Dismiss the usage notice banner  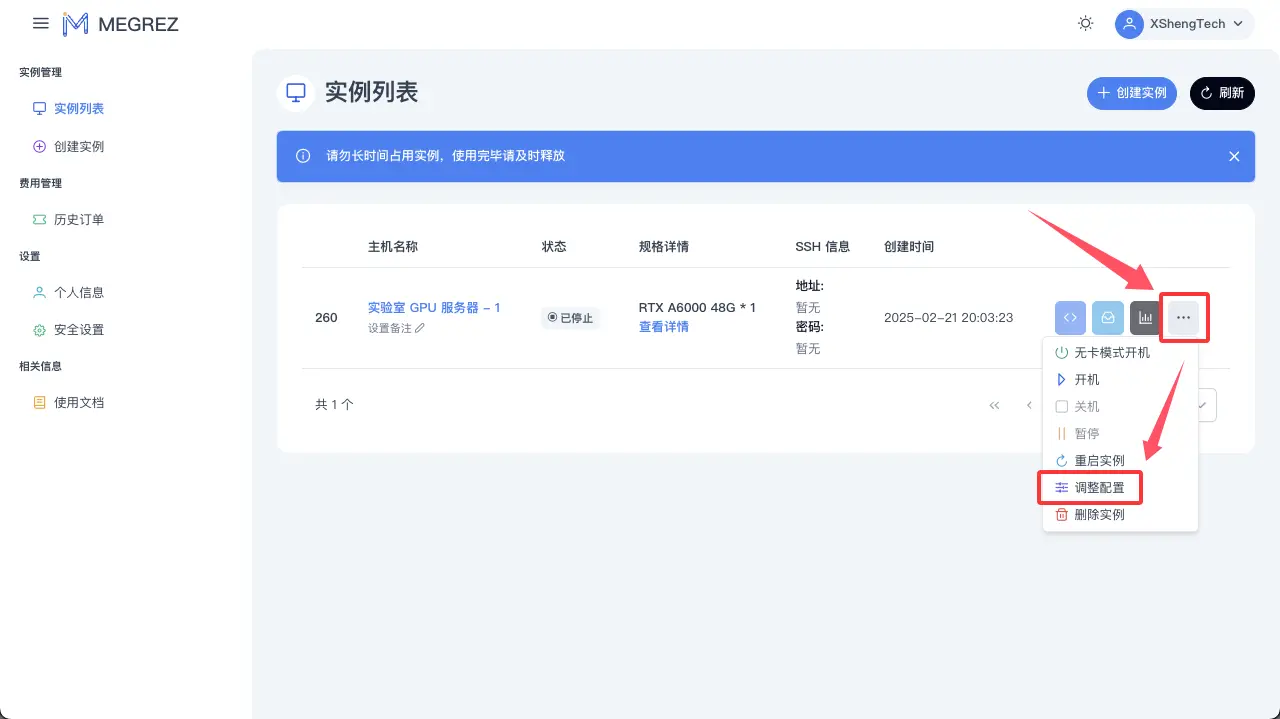tap(1234, 156)
